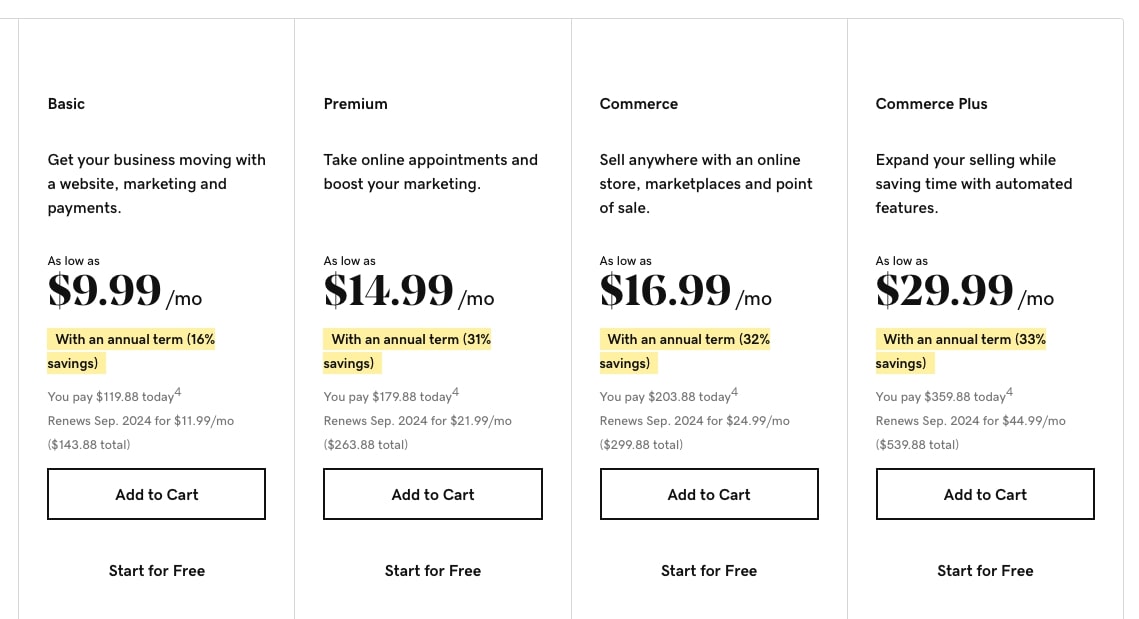Open footnote 4 beside Premium $179.88 today

click(x=455, y=392)
